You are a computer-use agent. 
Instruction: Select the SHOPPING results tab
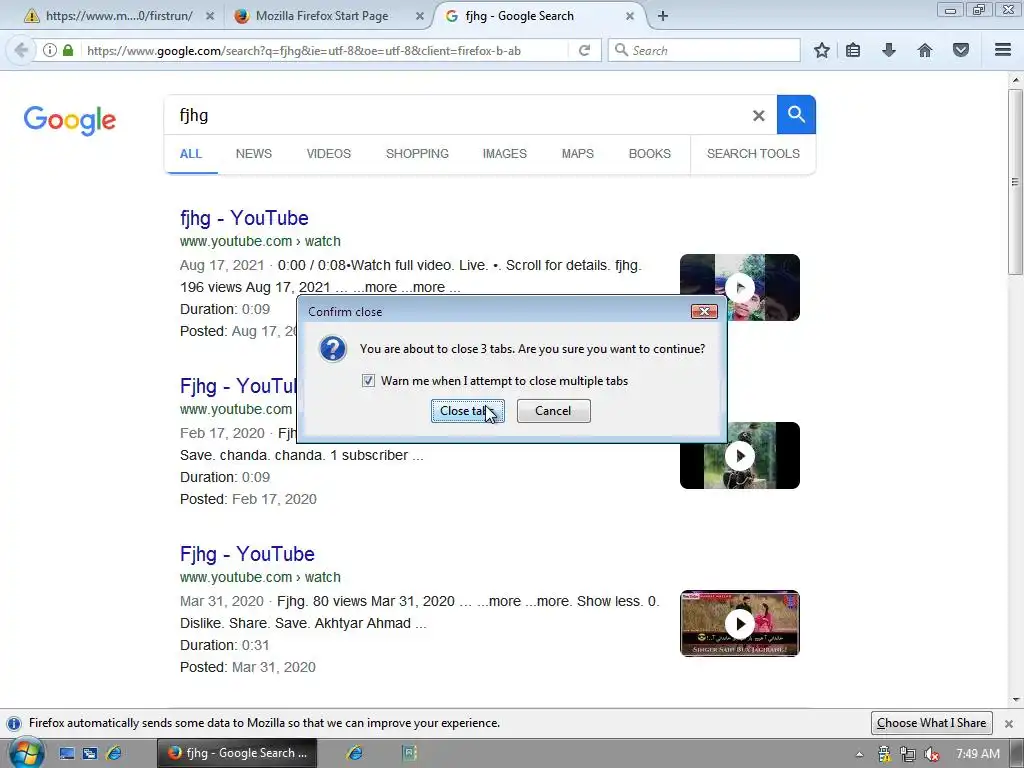click(x=417, y=154)
